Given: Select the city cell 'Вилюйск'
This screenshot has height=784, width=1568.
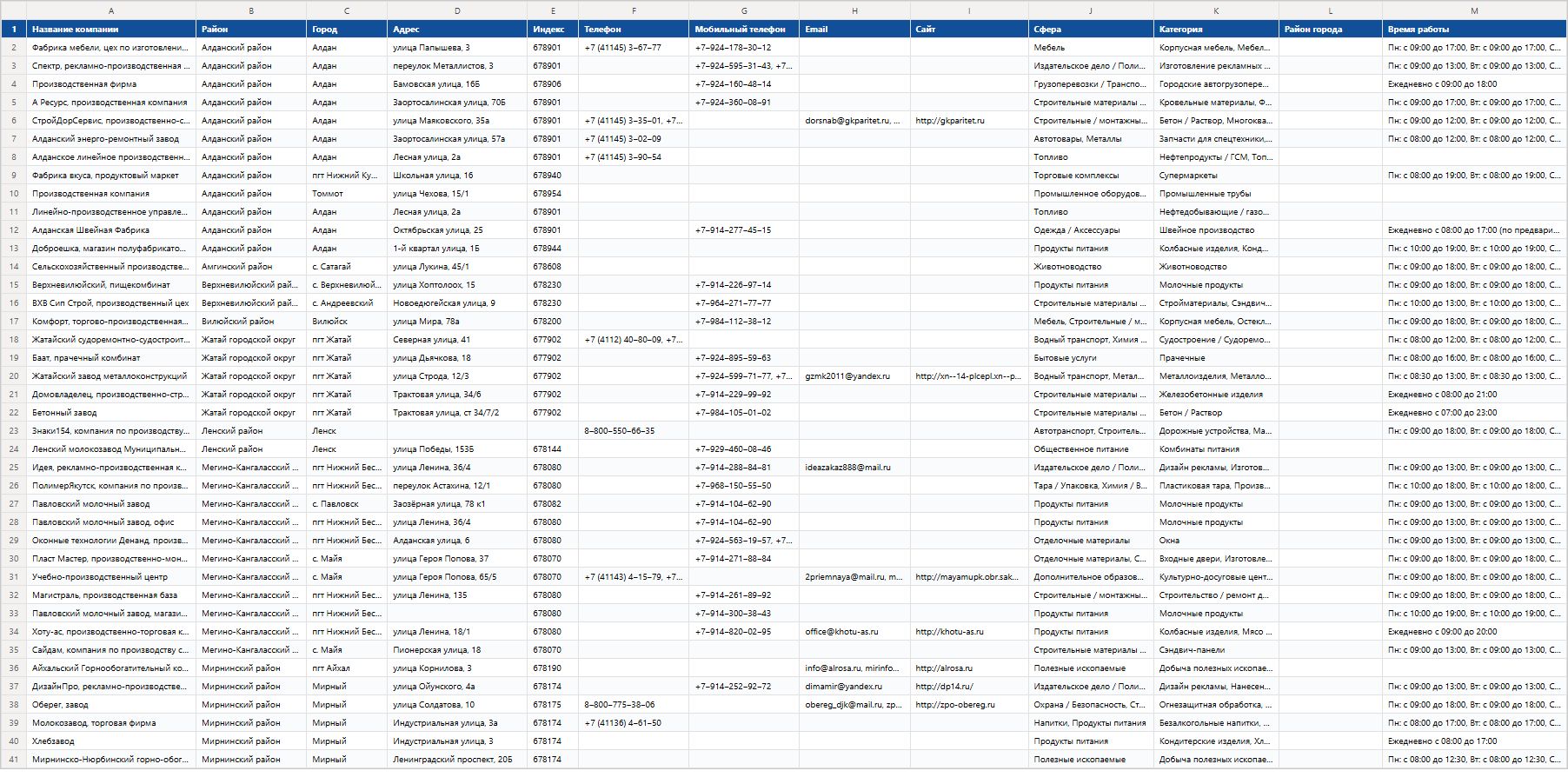Looking at the screenshot, I should [x=347, y=322].
